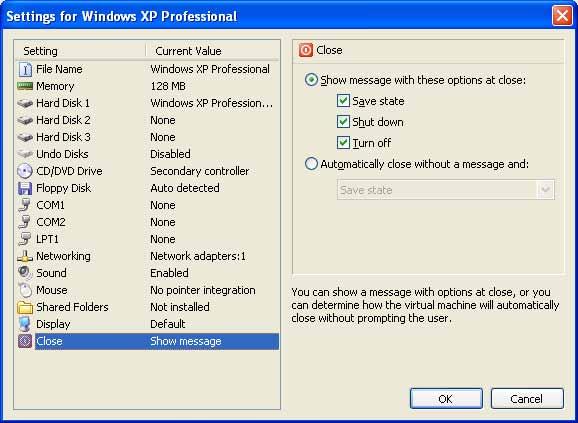Select the Display row label

pyautogui.click(x=53, y=324)
